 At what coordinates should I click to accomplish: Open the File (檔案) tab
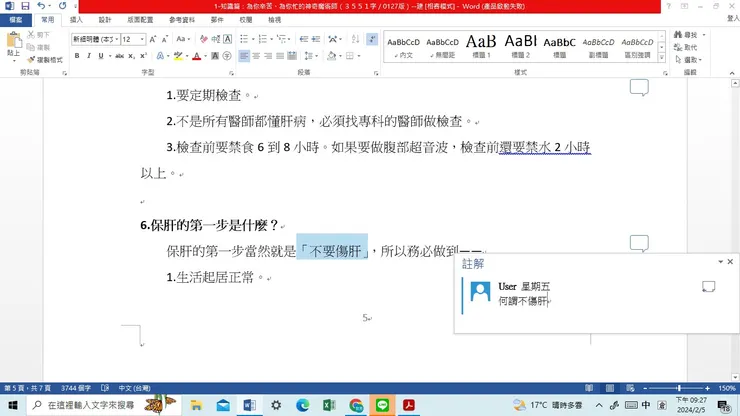(16, 20)
